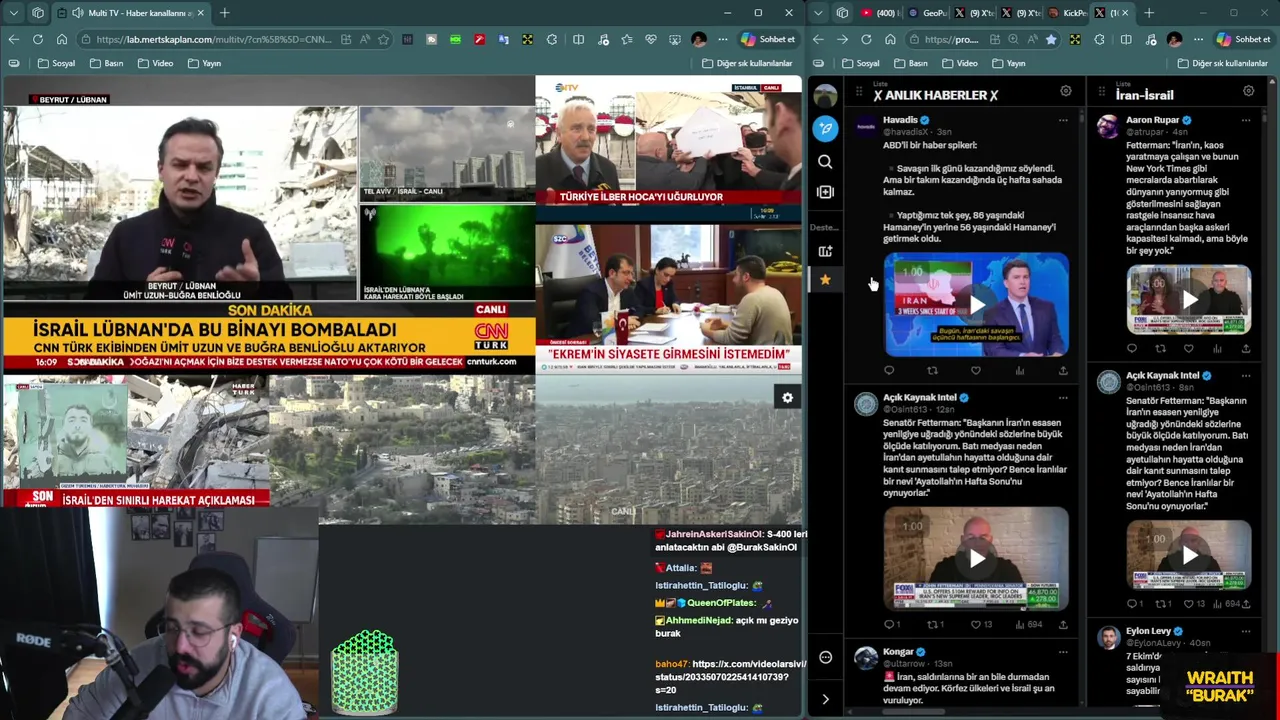Open the Yayın bookmarks folder in the right browser
The image size is (1280, 720).
point(1007,63)
